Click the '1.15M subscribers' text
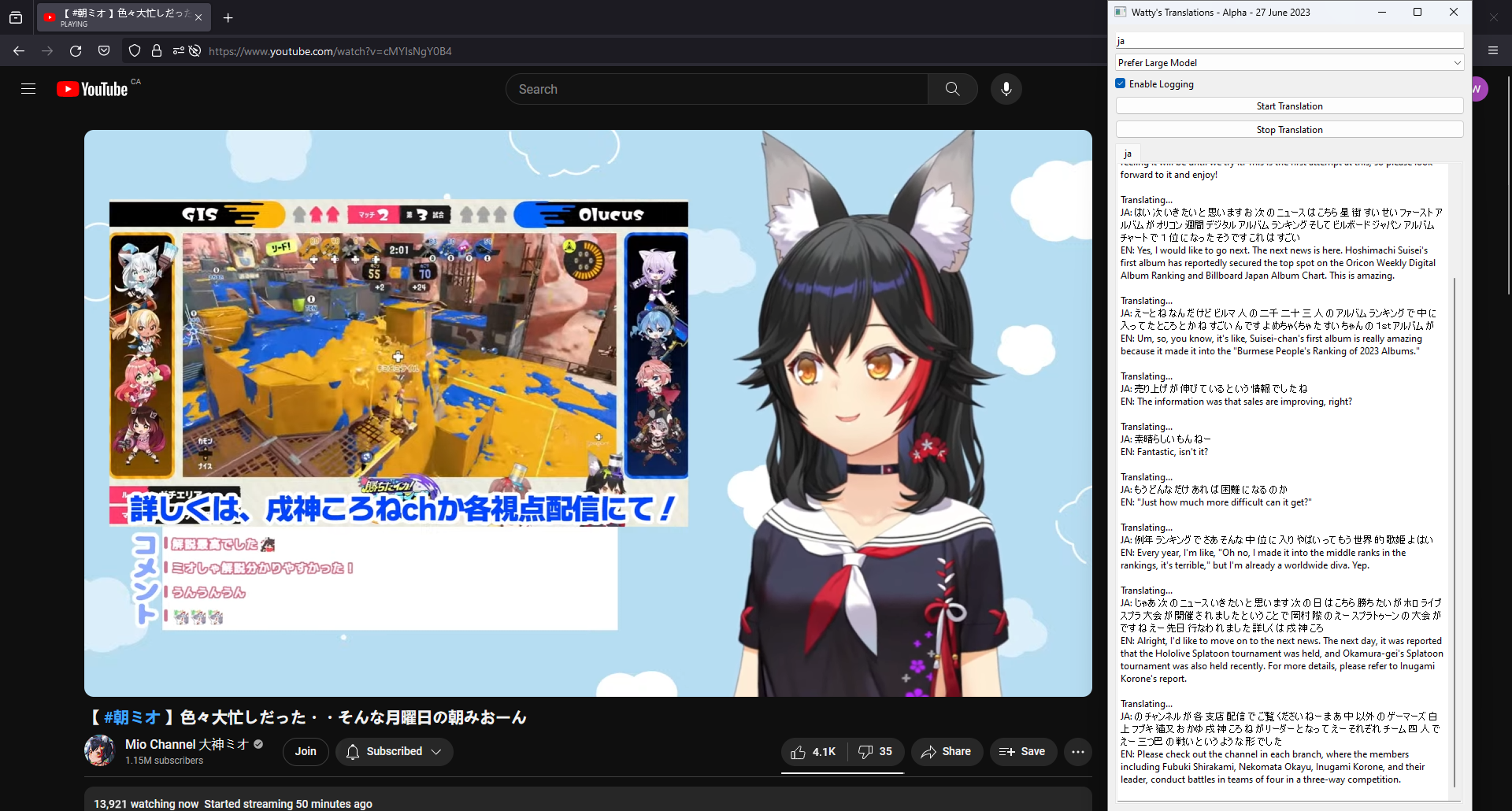The width and height of the screenshot is (1512, 811). point(164,761)
